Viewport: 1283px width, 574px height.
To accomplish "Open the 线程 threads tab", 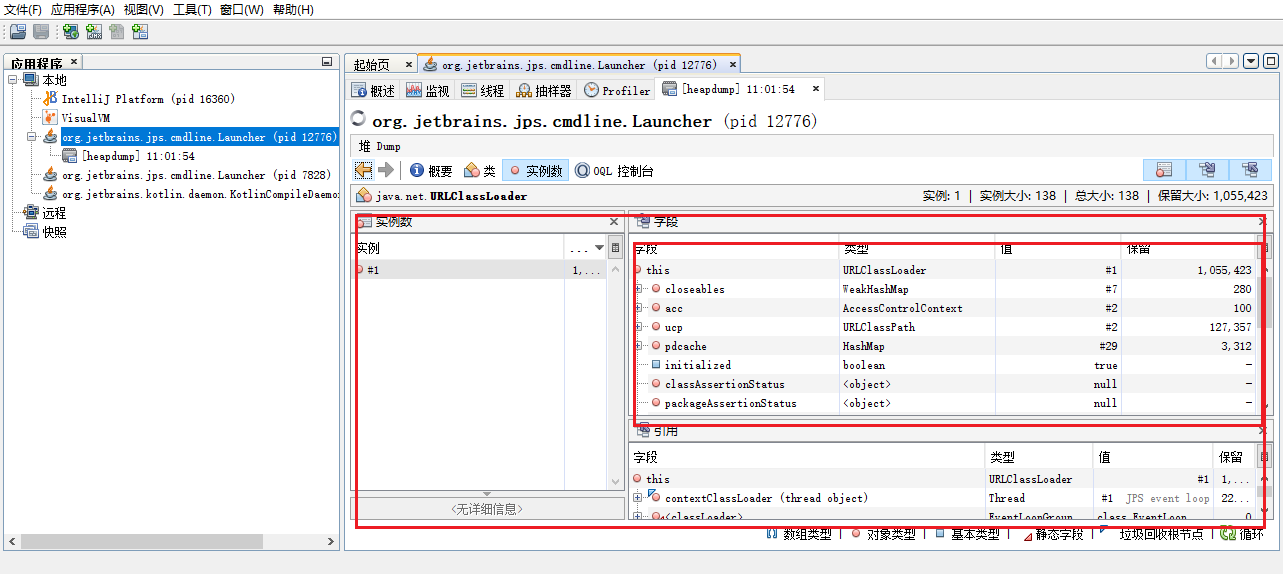I will coord(483,90).
